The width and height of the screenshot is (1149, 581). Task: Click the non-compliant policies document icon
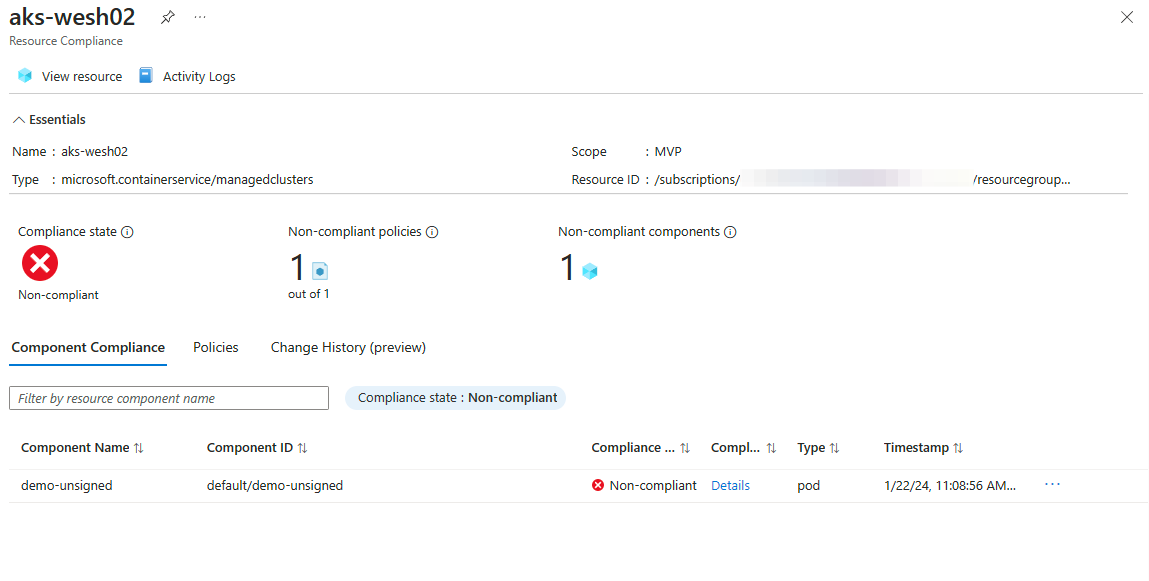coord(319,271)
